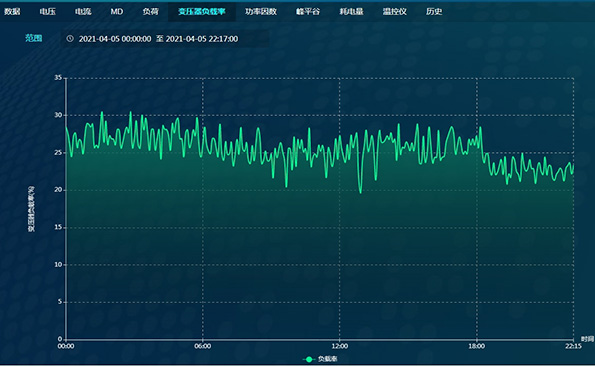
Task: Open the 数据 tab
Action: tap(12, 11)
